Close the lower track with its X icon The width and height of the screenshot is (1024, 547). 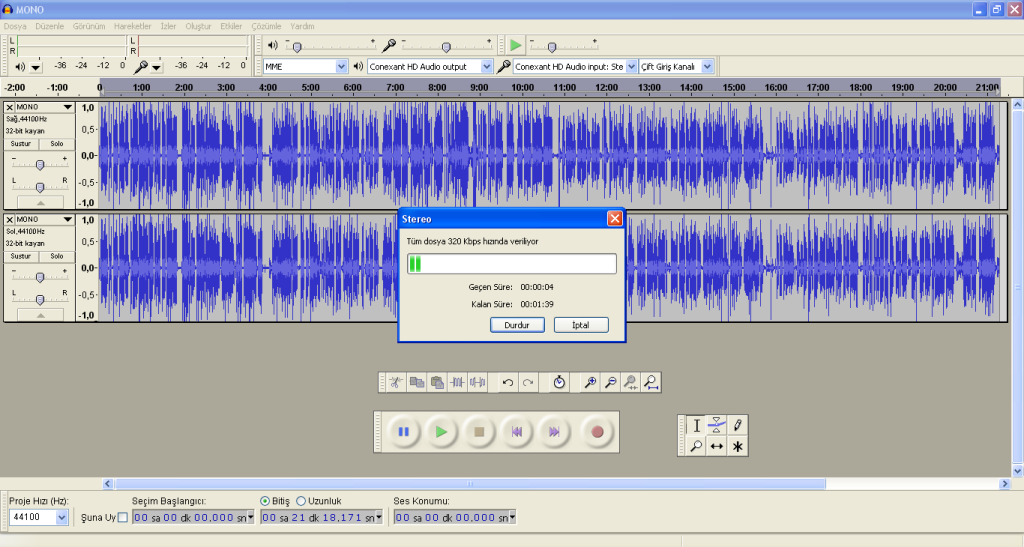(x=9, y=219)
